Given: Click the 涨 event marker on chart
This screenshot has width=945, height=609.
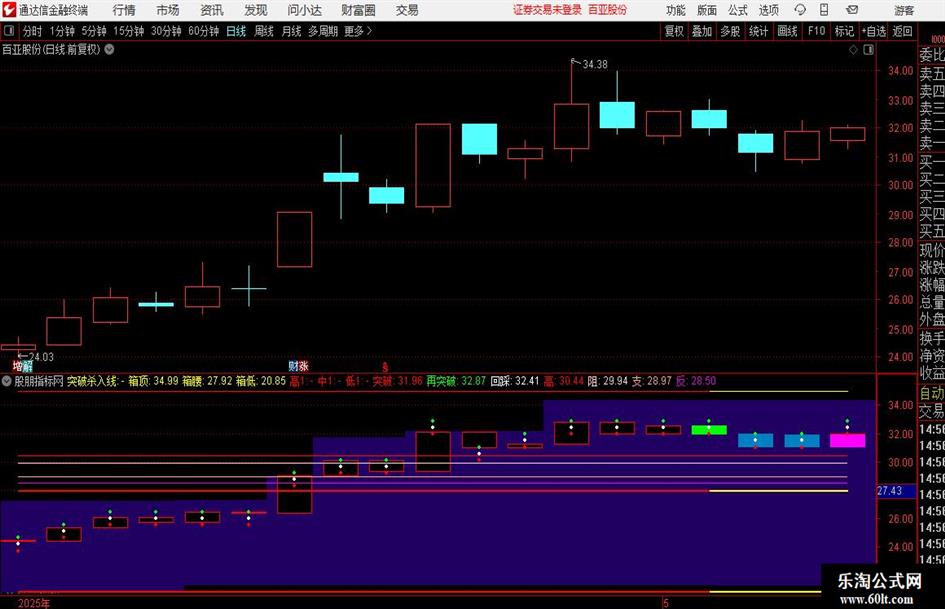Looking at the screenshot, I should point(303,365).
